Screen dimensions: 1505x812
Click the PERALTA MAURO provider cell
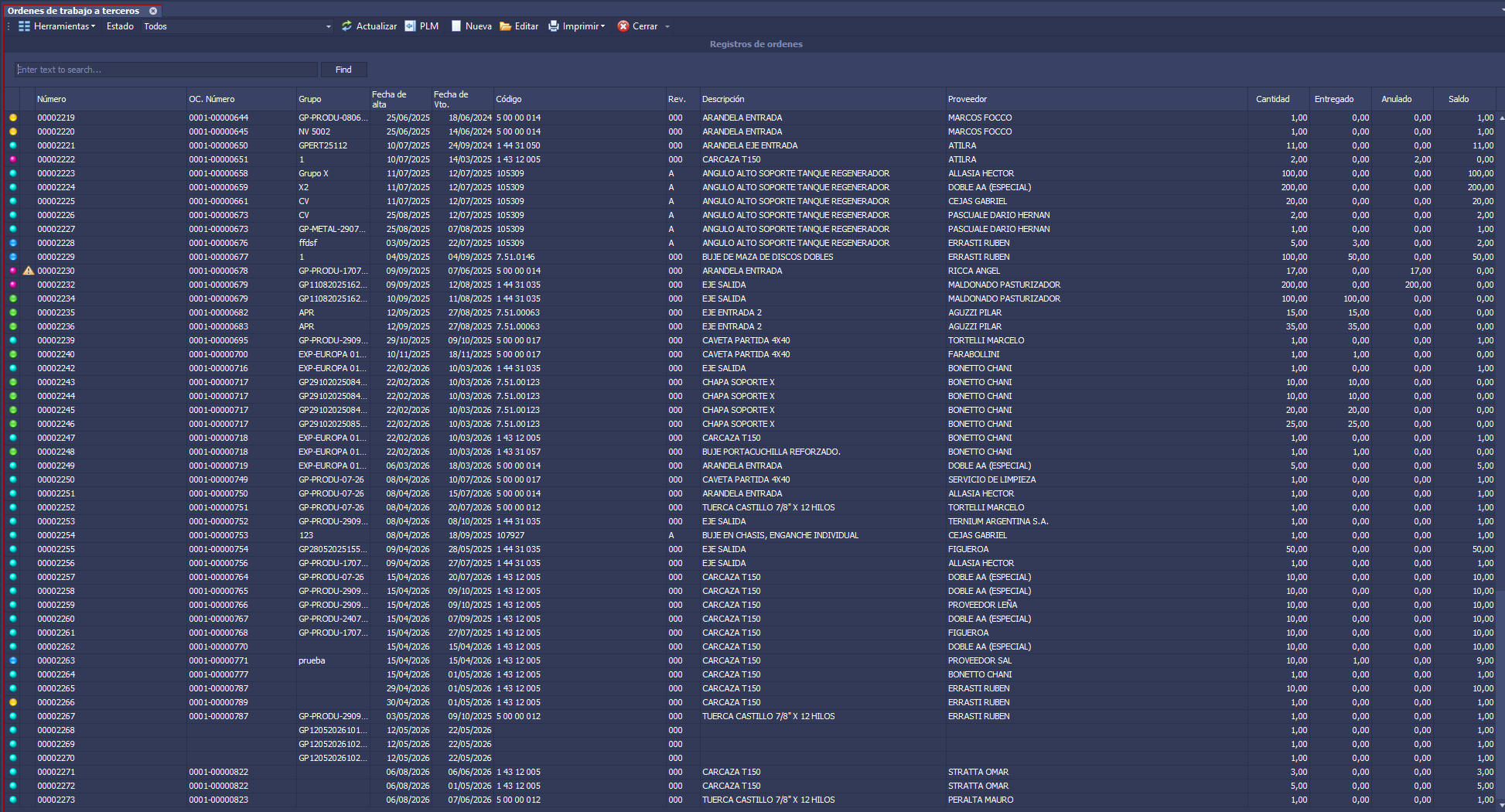pyautogui.click(x=981, y=800)
